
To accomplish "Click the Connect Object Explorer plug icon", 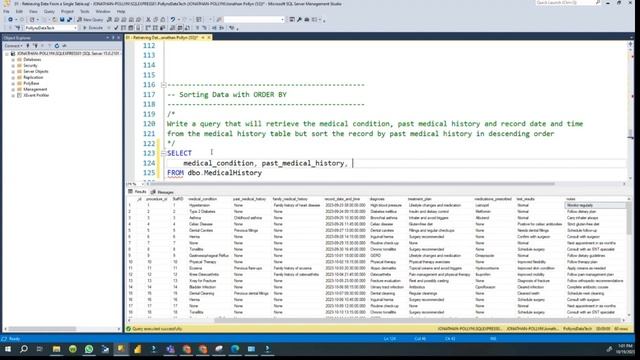I will point(28,46).
